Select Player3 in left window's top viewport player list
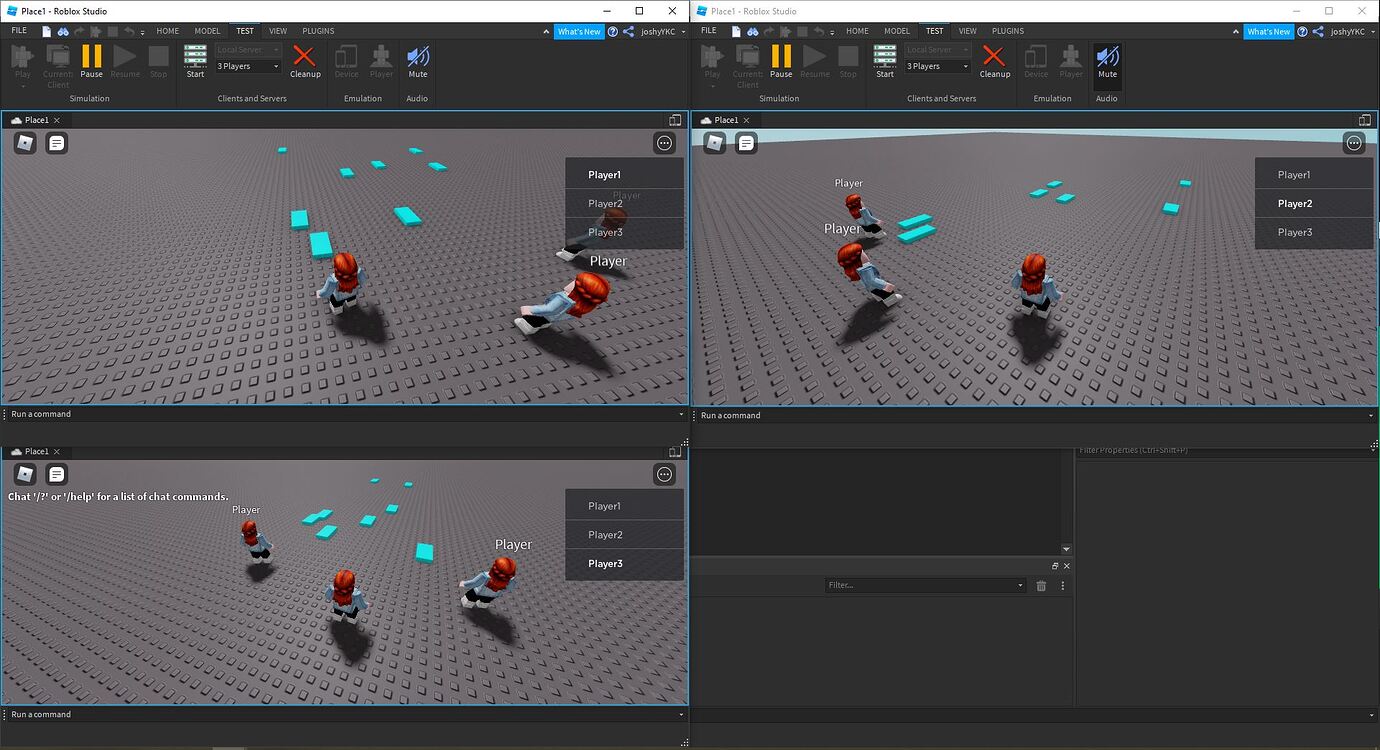Image resolution: width=1380 pixels, height=750 pixels. click(624, 232)
